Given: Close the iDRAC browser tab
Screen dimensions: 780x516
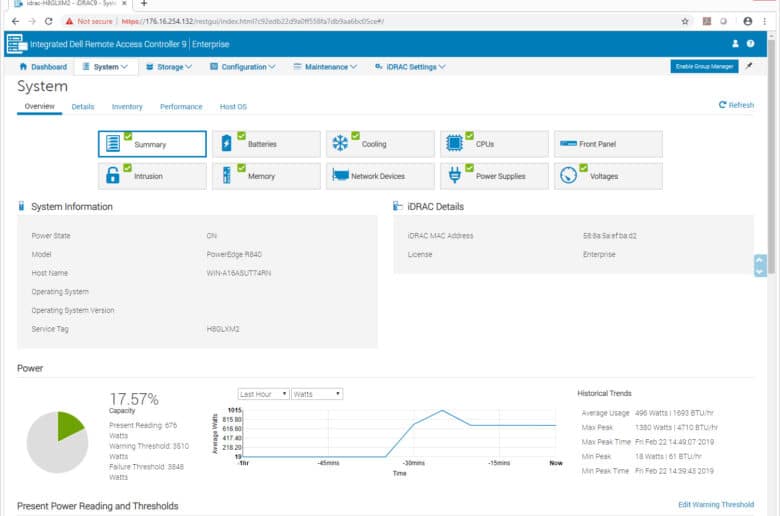Looking at the screenshot, I should click(x=124, y=3).
